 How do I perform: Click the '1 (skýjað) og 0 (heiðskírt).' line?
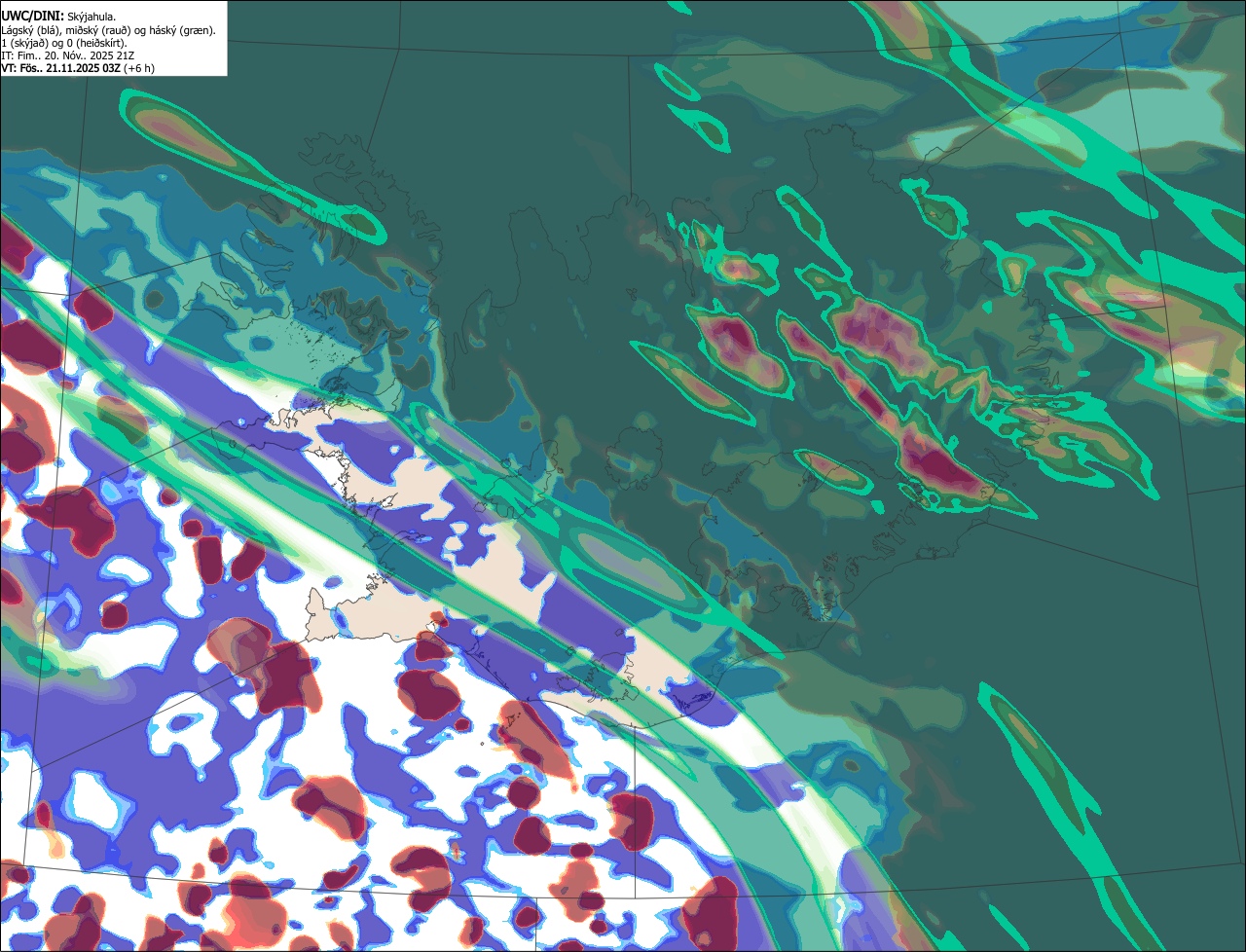(x=64, y=42)
